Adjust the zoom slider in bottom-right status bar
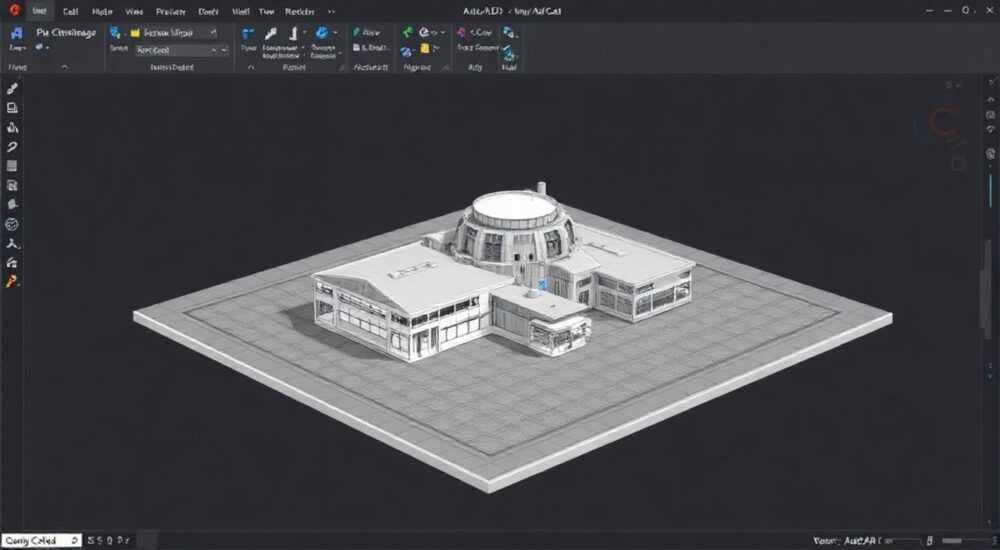The image size is (1000, 550). [x=952, y=540]
